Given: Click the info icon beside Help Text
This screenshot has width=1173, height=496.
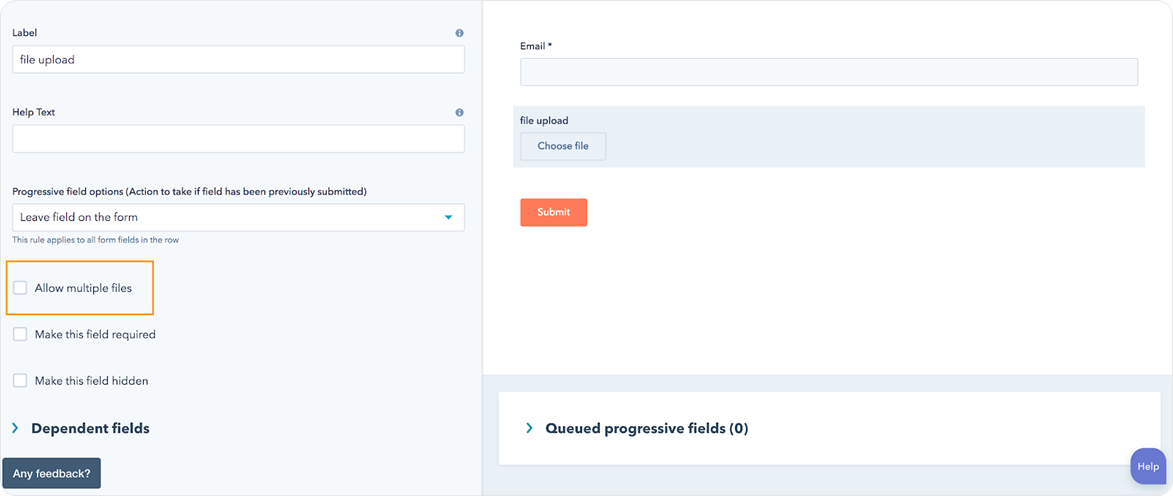Looking at the screenshot, I should pos(459,113).
